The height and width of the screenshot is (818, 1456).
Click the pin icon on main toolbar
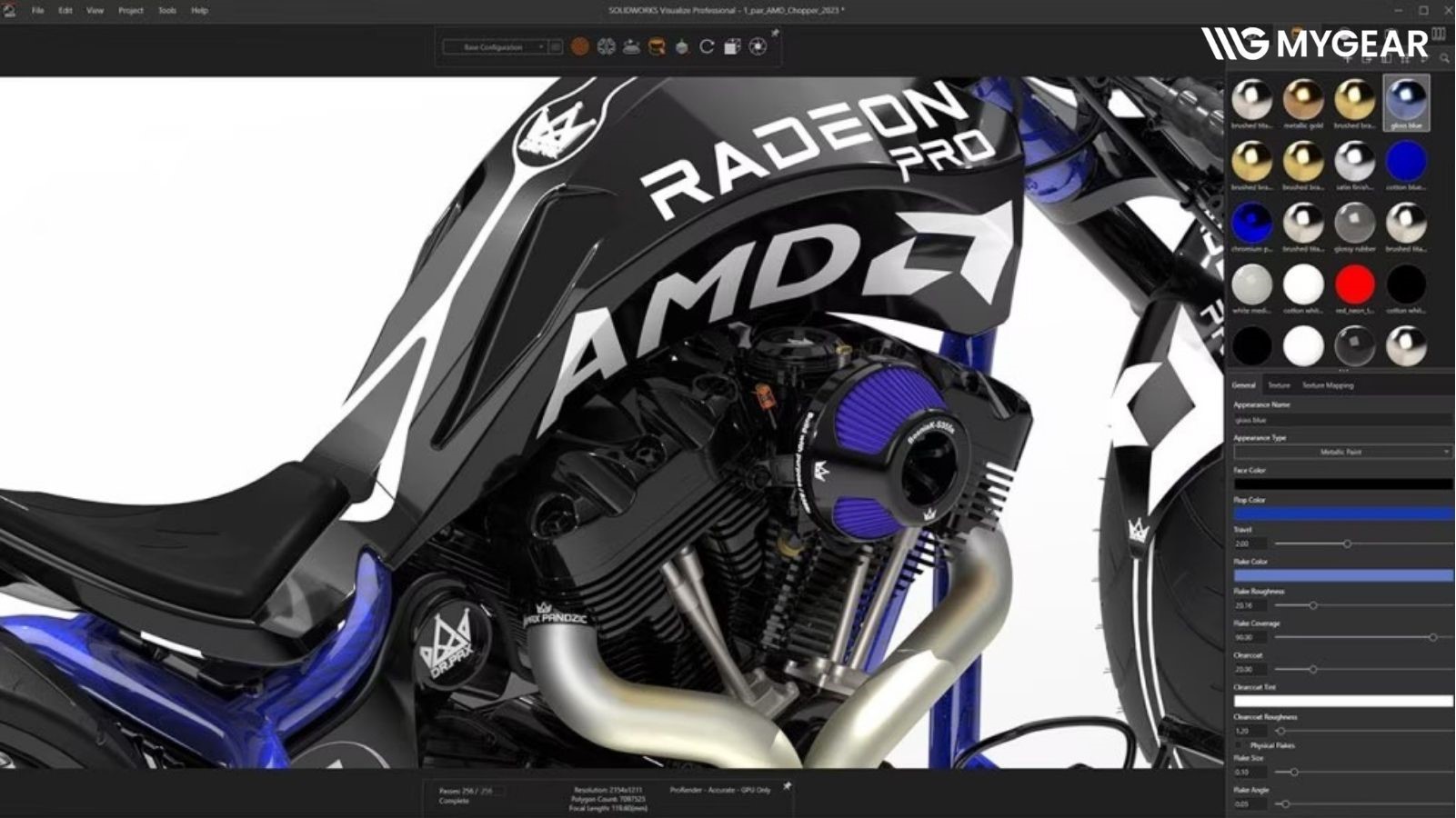775,34
